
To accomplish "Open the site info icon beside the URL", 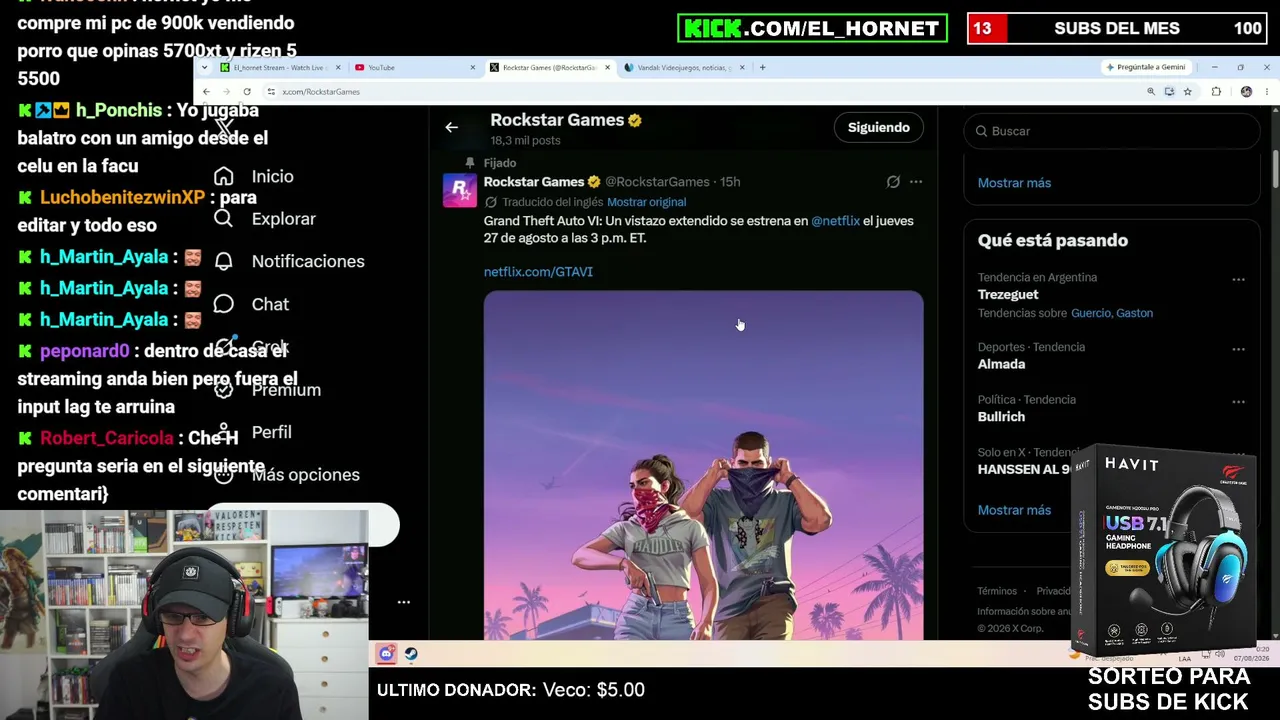I will pyautogui.click(x=271, y=91).
